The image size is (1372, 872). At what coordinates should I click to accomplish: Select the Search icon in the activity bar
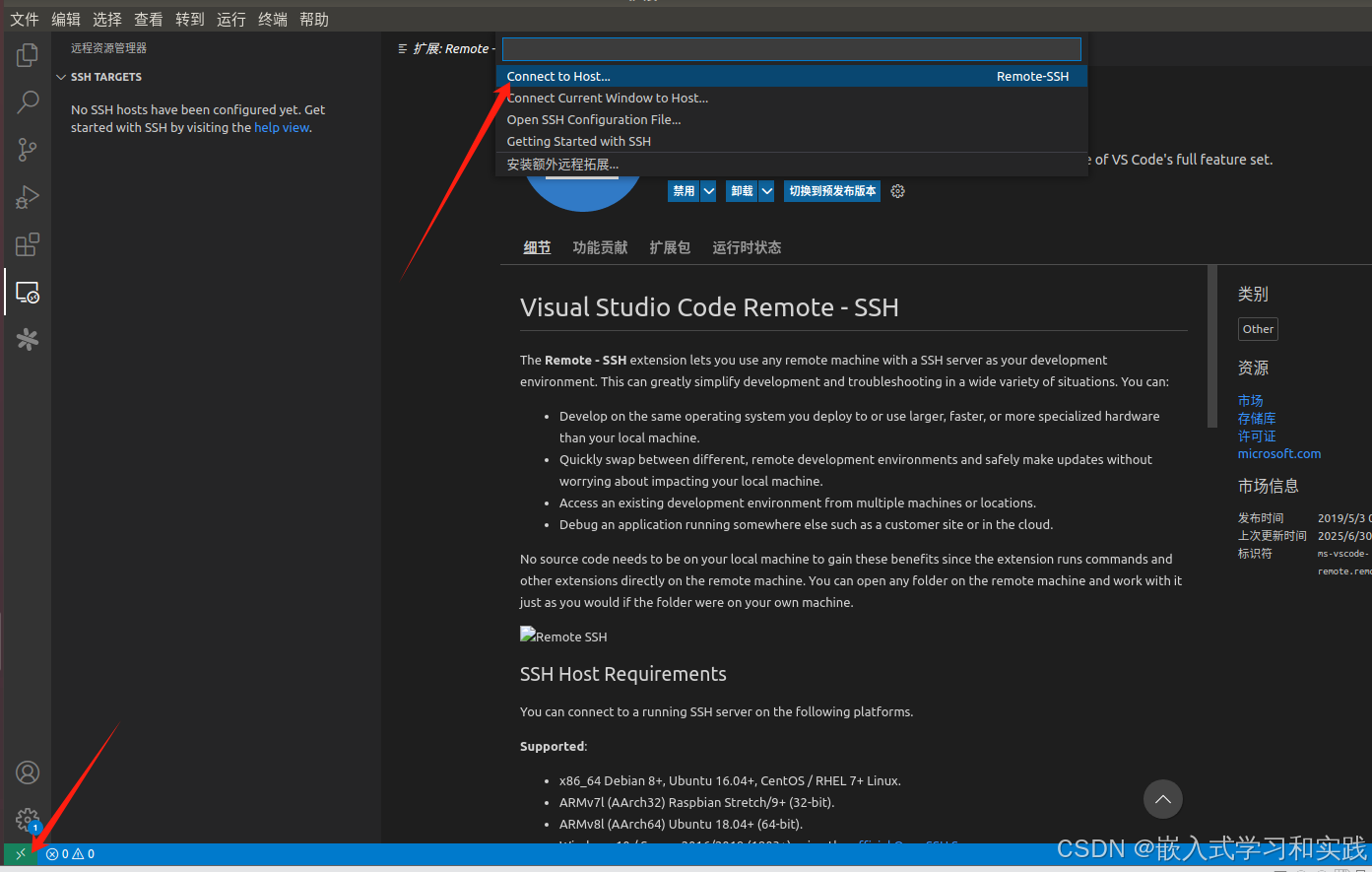click(x=27, y=101)
